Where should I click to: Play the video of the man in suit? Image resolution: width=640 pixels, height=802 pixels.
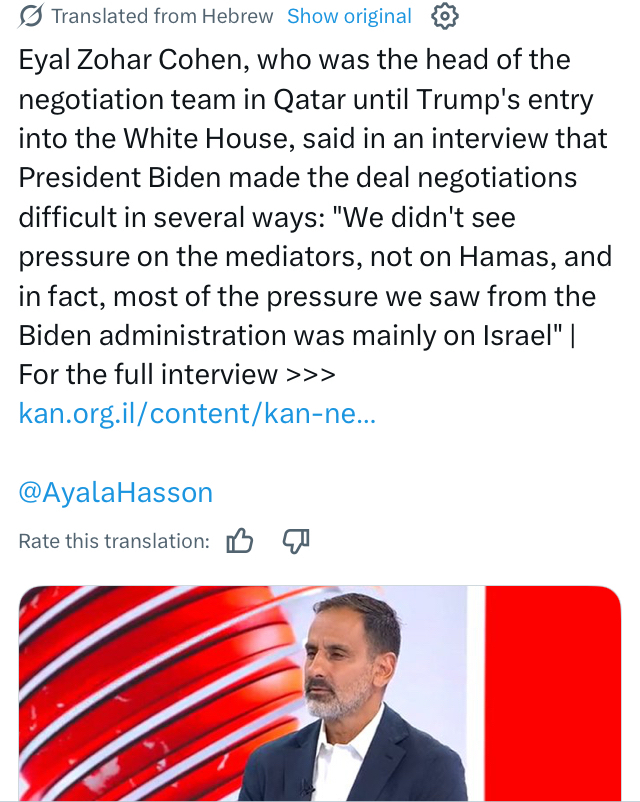pos(330,700)
